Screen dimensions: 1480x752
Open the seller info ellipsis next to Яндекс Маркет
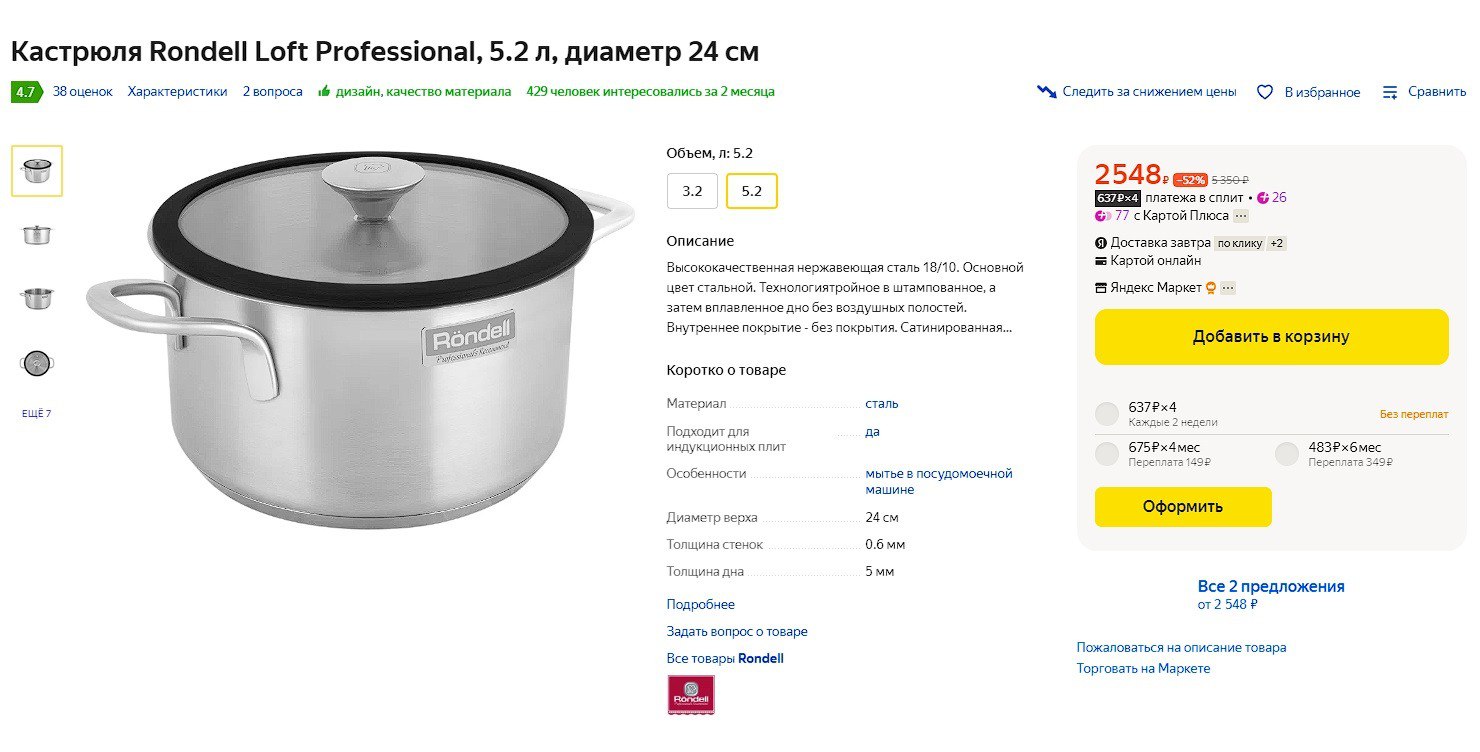(x=1228, y=288)
